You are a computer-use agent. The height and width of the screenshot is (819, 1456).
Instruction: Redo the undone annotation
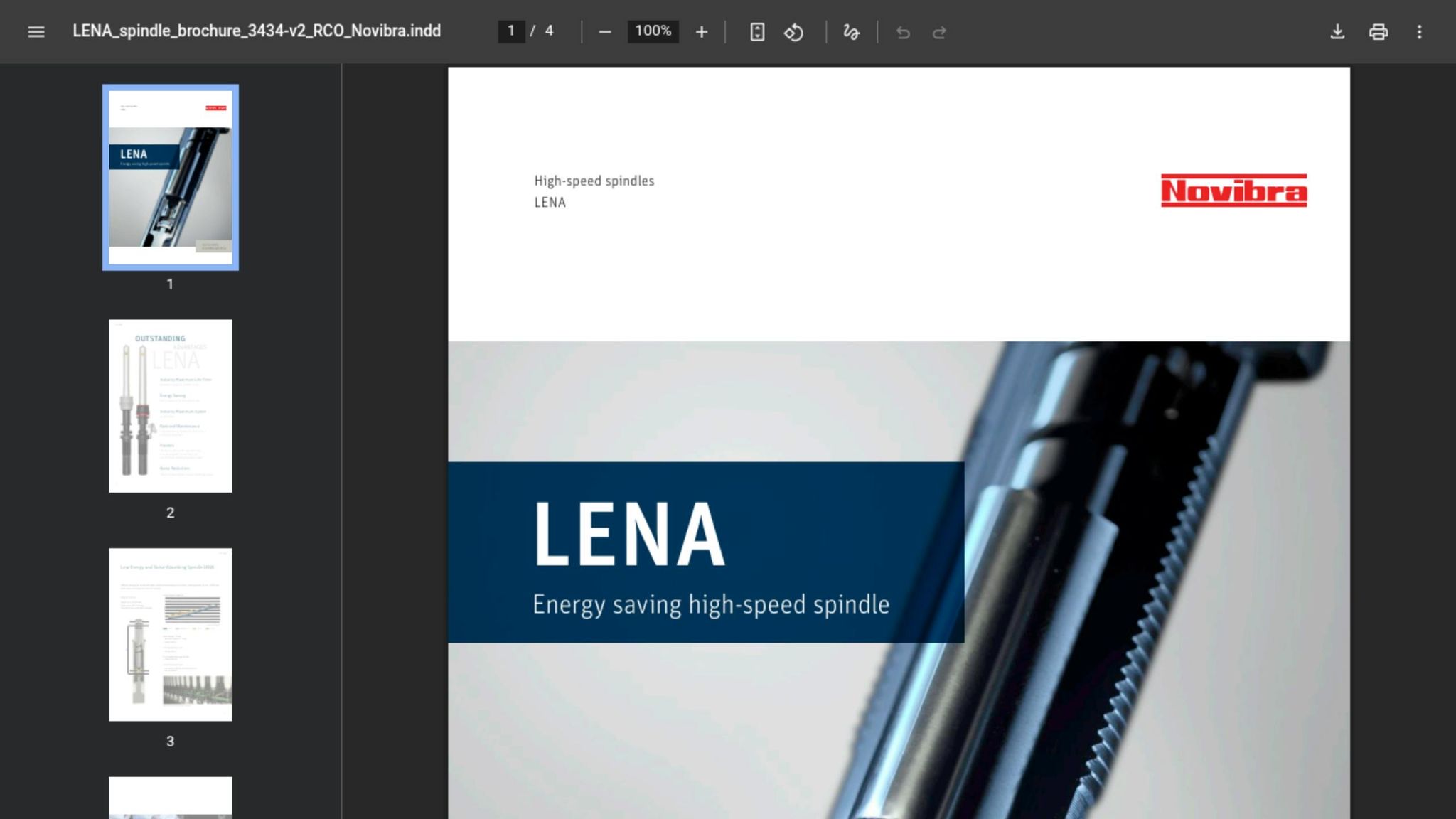[x=940, y=31]
